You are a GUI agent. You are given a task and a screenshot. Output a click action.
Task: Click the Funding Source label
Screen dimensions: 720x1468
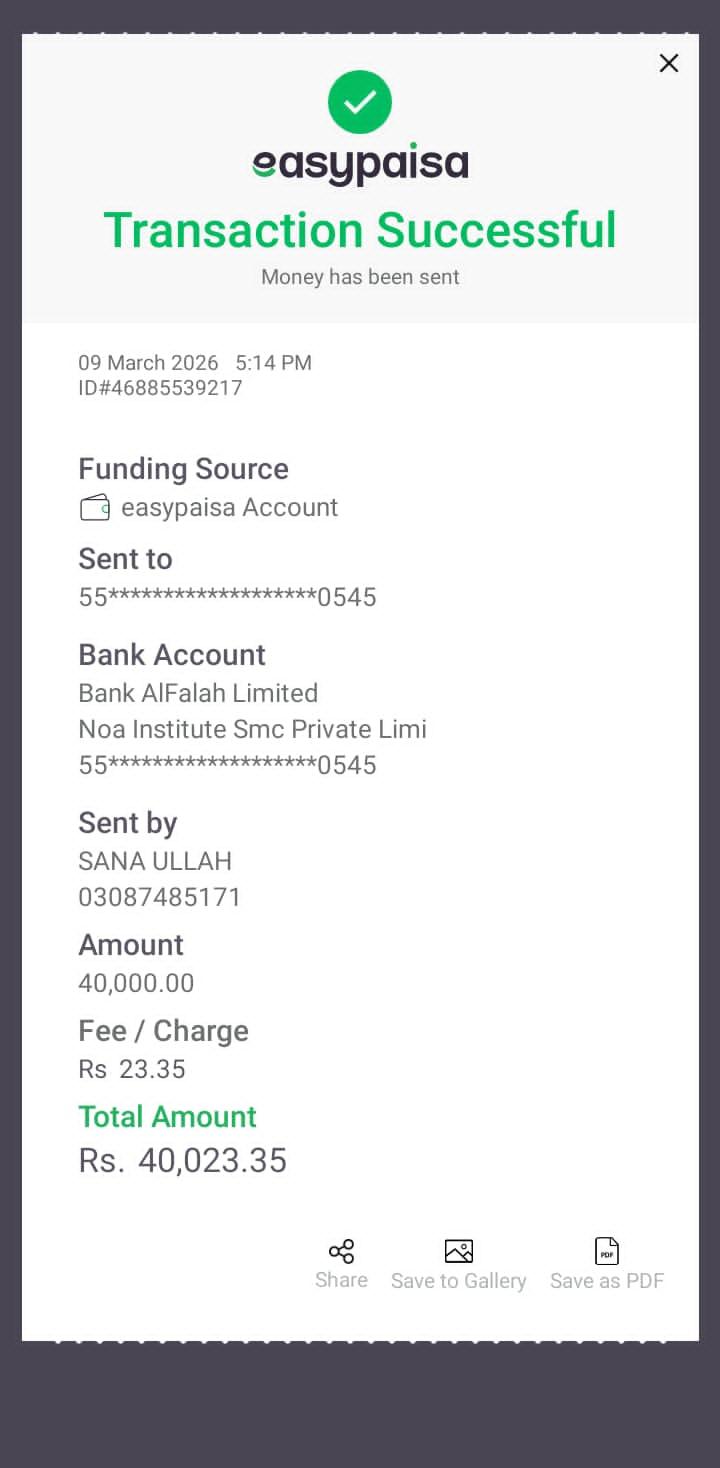[x=183, y=469]
